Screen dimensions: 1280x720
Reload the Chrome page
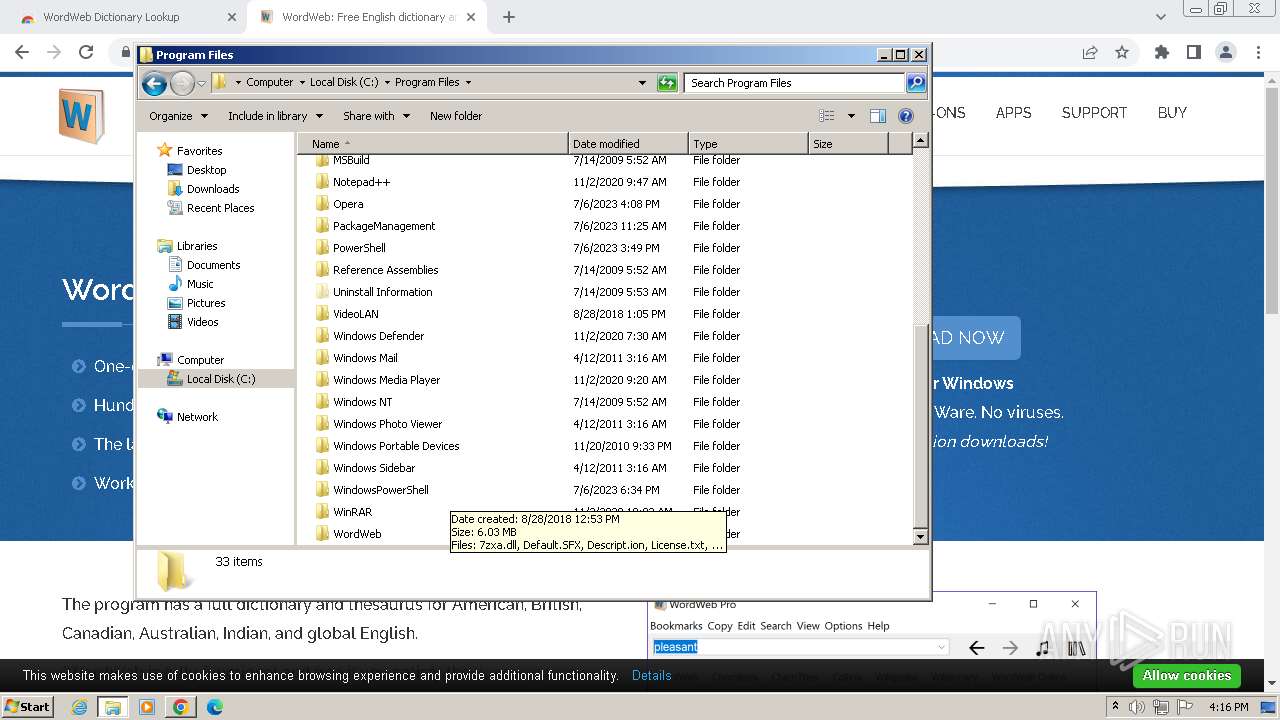86,52
